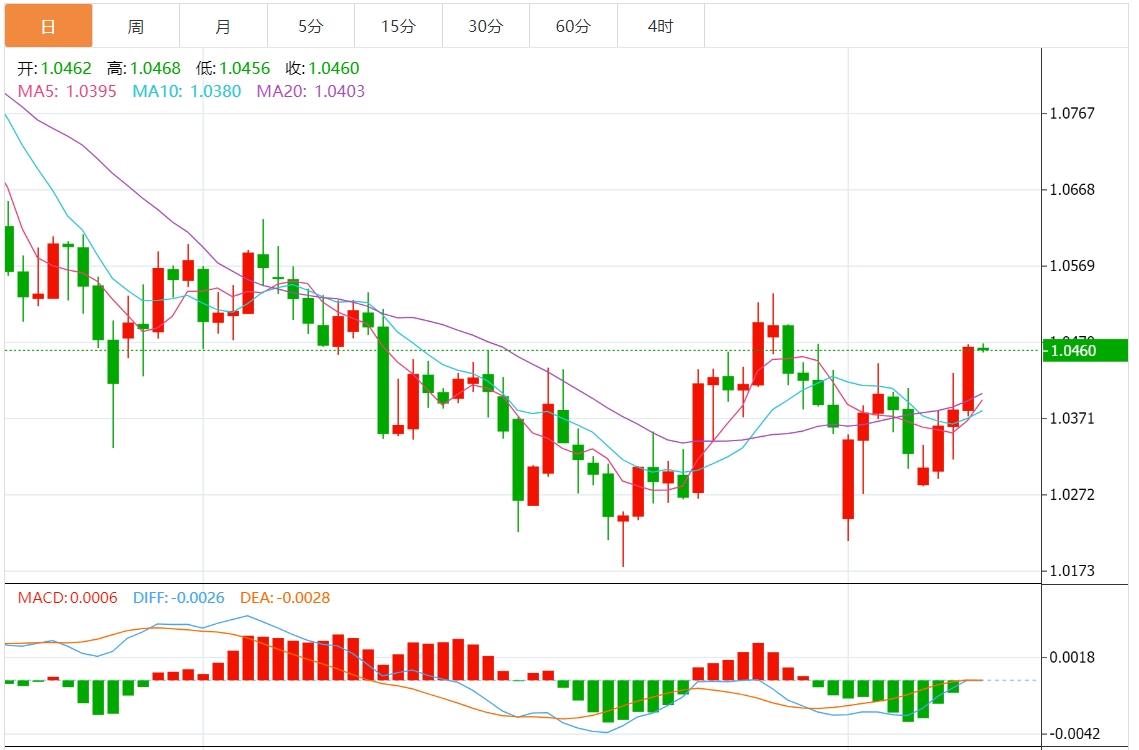
Task: Open the 5分 timeframe chart
Action: (311, 26)
